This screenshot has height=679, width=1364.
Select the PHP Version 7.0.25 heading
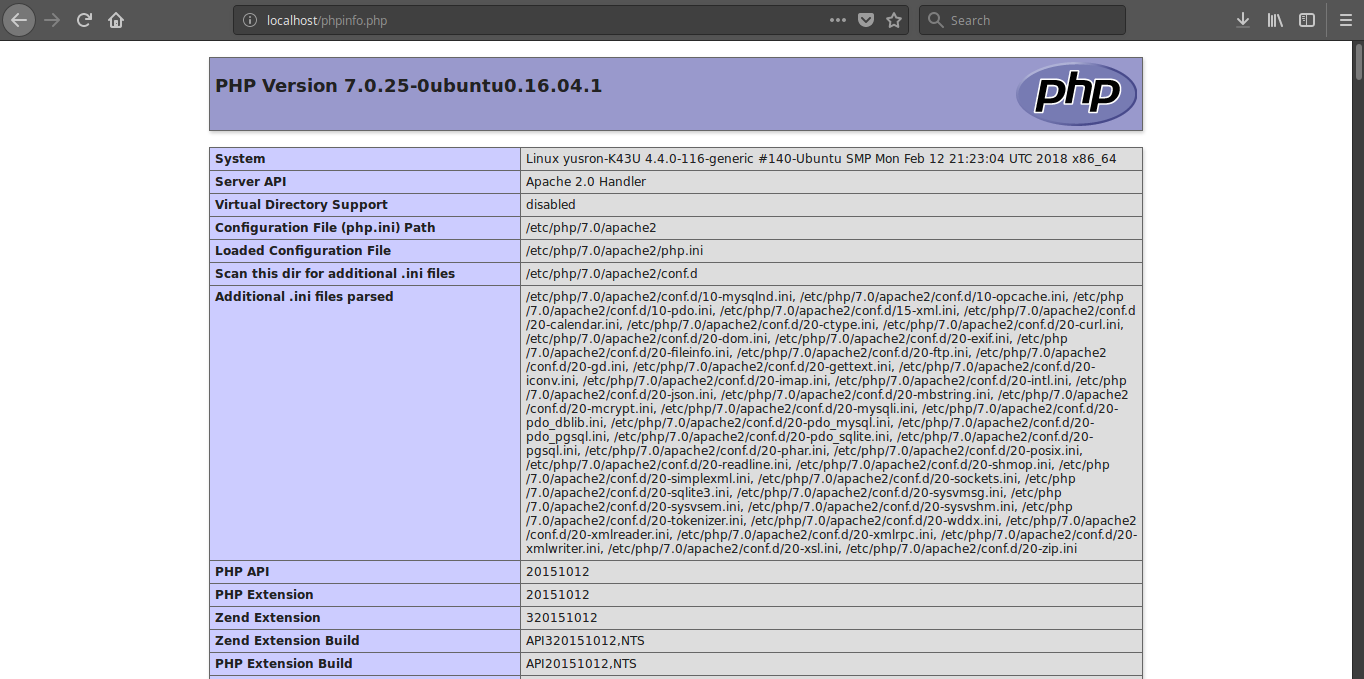(x=408, y=86)
